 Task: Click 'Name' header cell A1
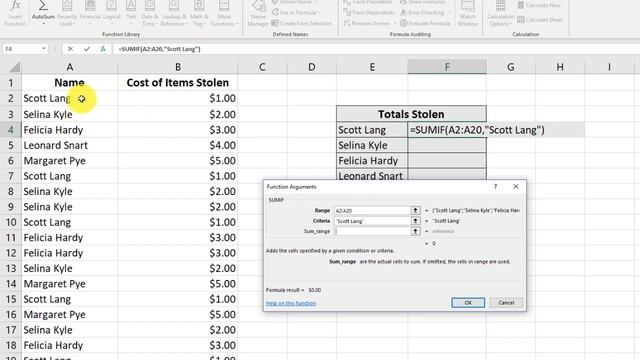point(70,82)
